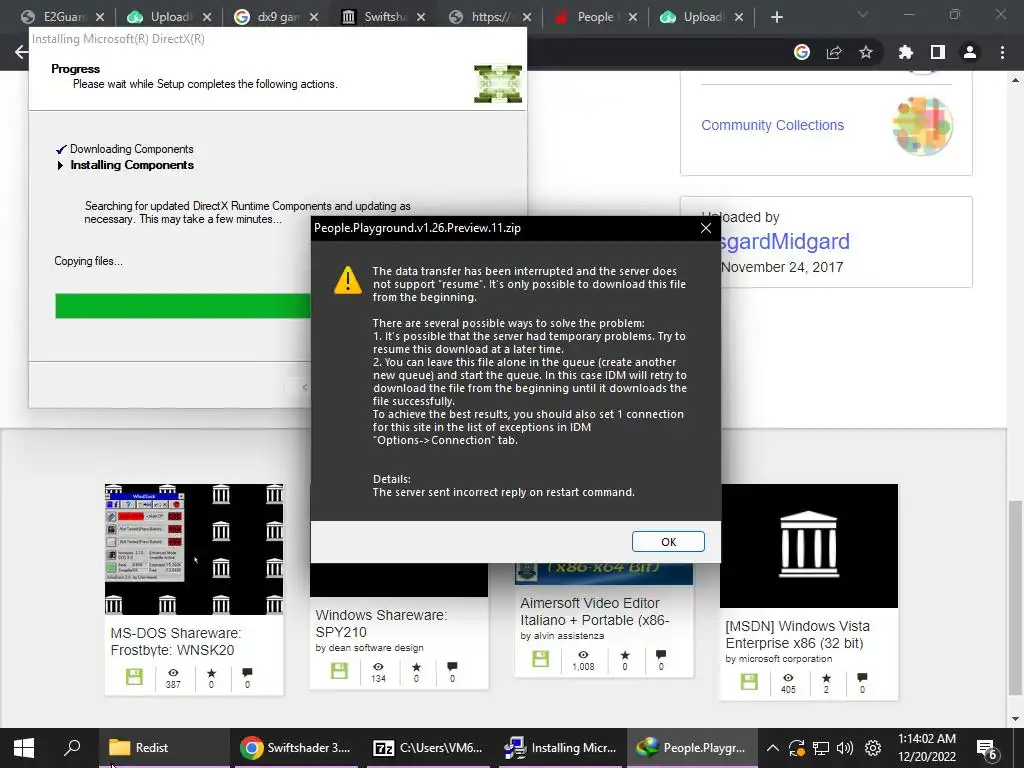Viewport: 1024px width, 768px height.
Task: Click the browser back arrow
Action: click(x=22, y=52)
